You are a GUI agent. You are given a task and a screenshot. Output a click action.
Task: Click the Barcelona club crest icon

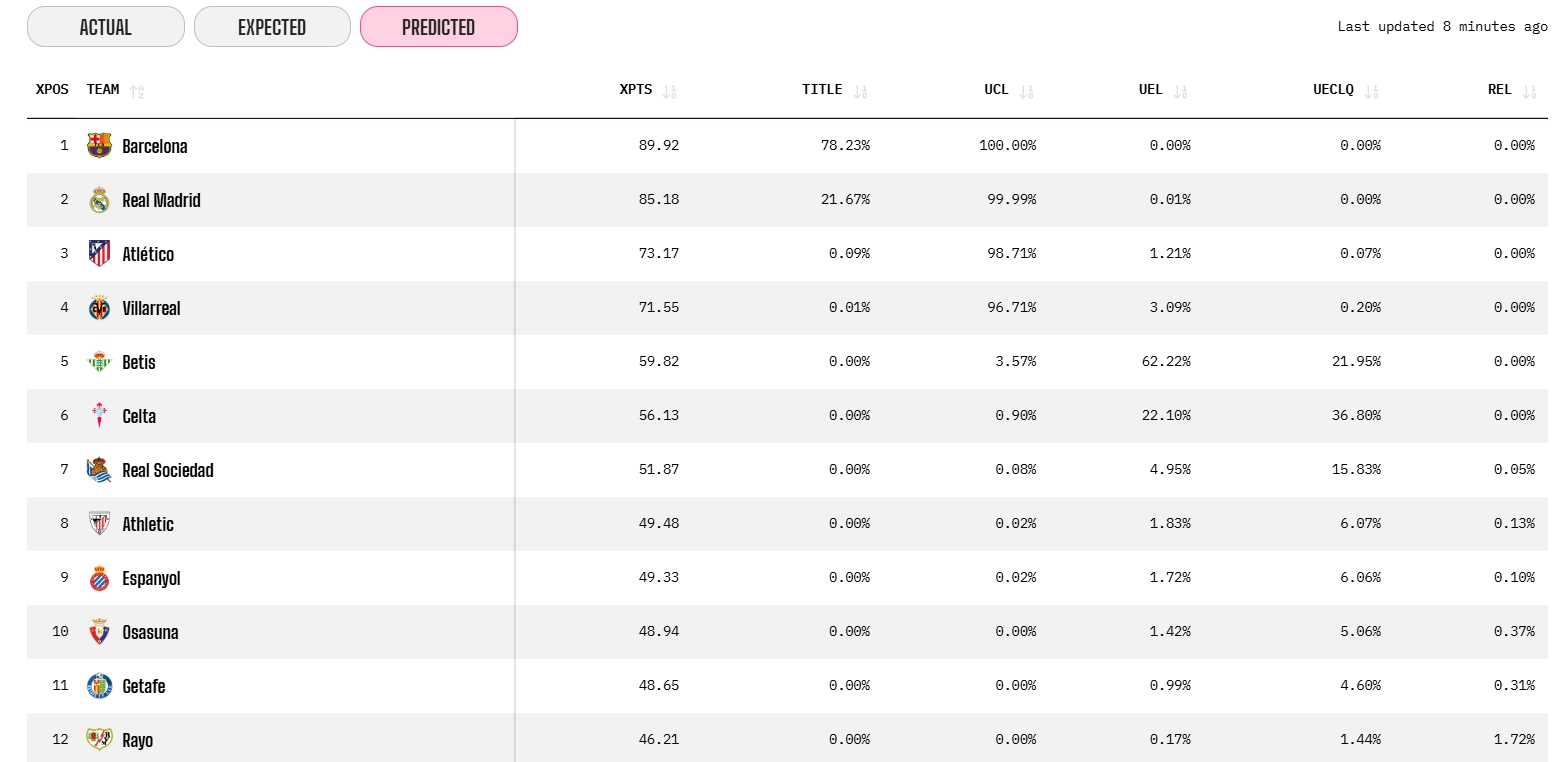pyautogui.click(x=99, y=146)
